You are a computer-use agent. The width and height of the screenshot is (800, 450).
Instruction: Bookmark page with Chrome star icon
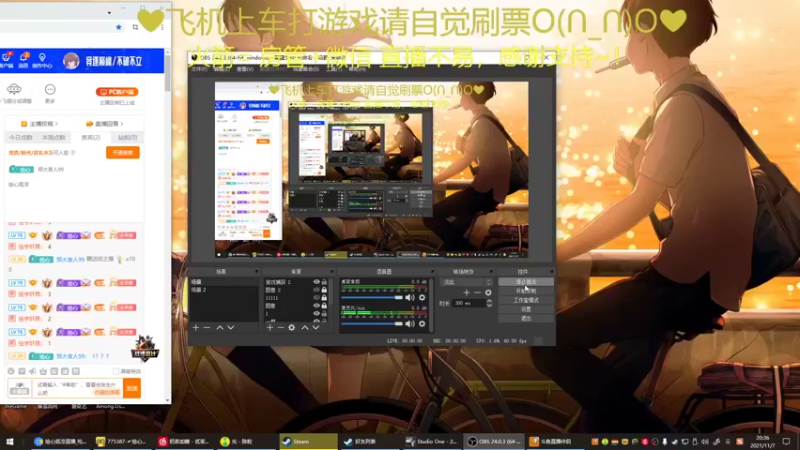coord(118,27)
